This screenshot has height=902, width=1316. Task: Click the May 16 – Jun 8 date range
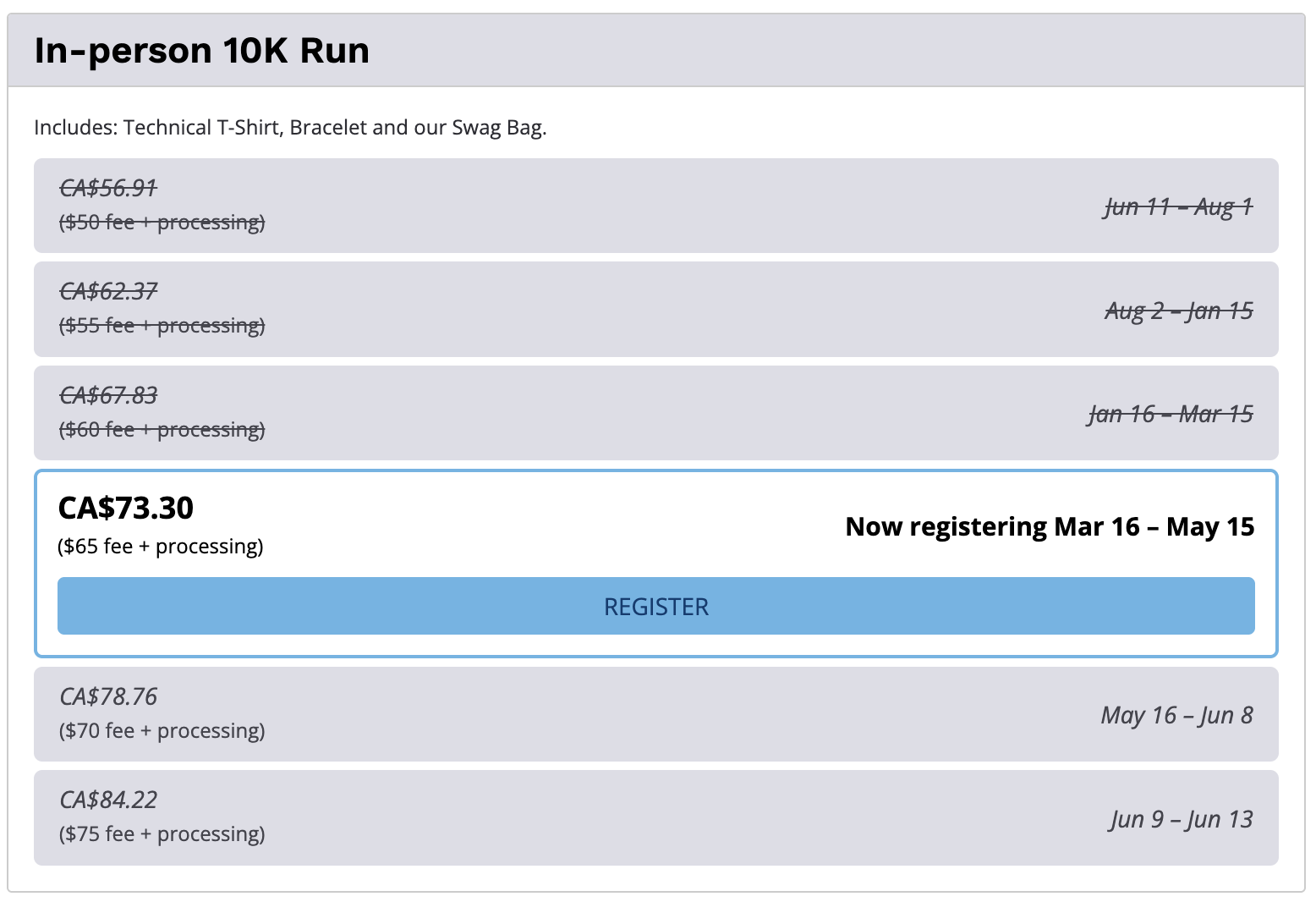point(1176,715)
